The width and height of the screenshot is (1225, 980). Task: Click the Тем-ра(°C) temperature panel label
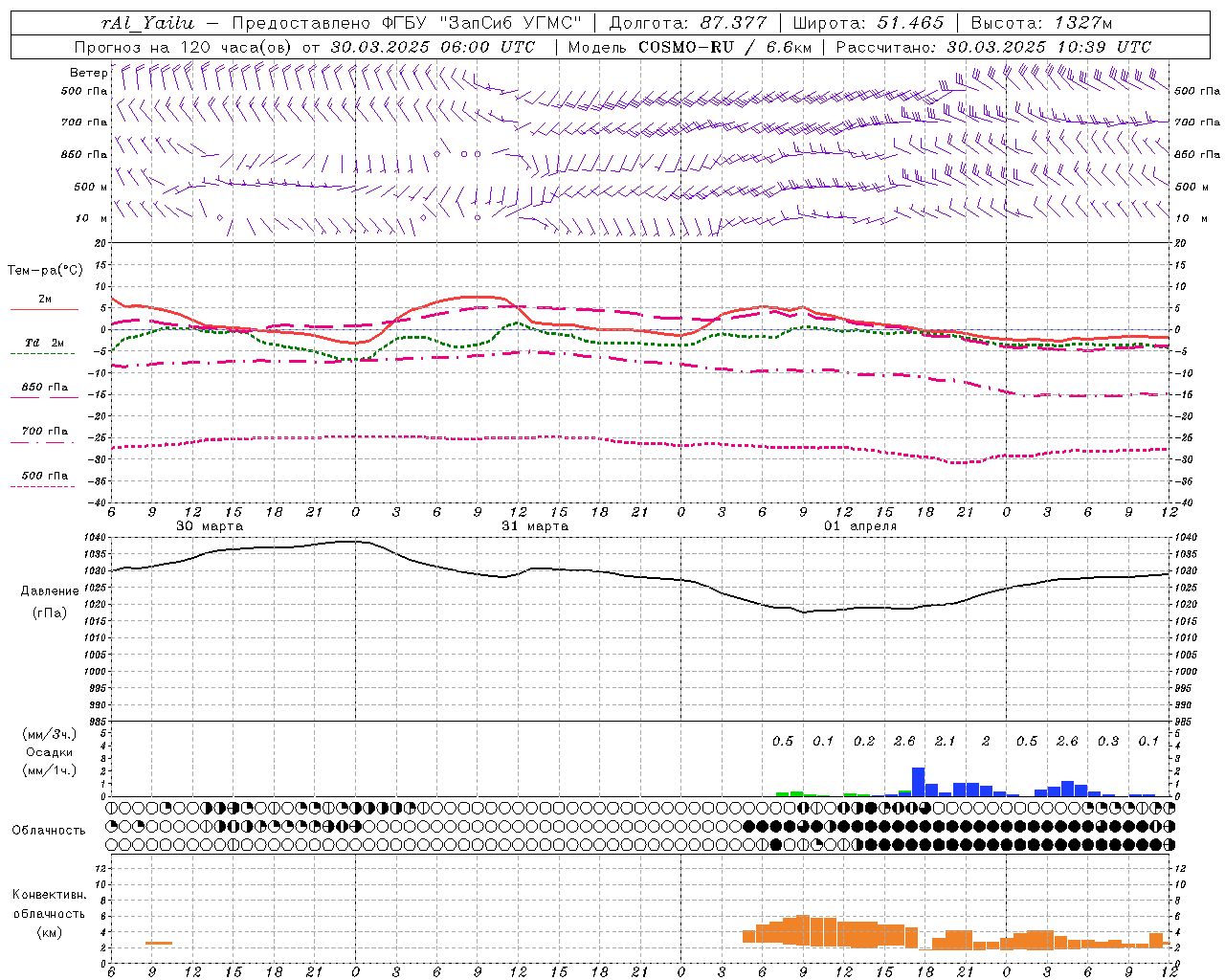click(45, 271)
